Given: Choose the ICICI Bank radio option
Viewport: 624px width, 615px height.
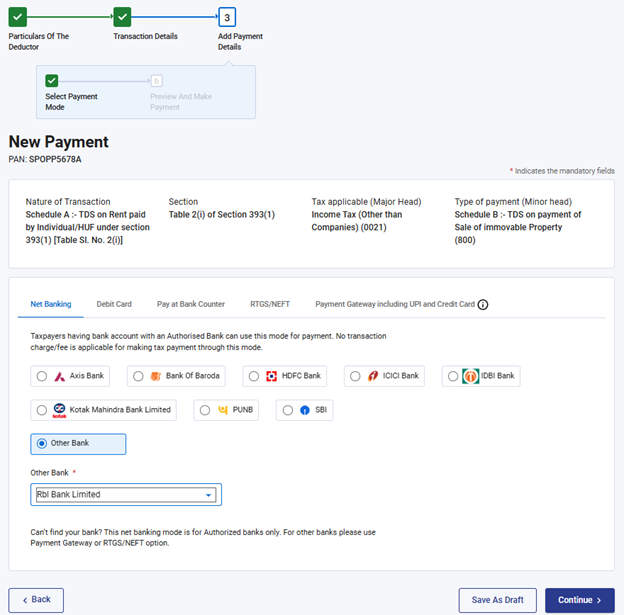Looking at the screenshot, I should [357, 376].
